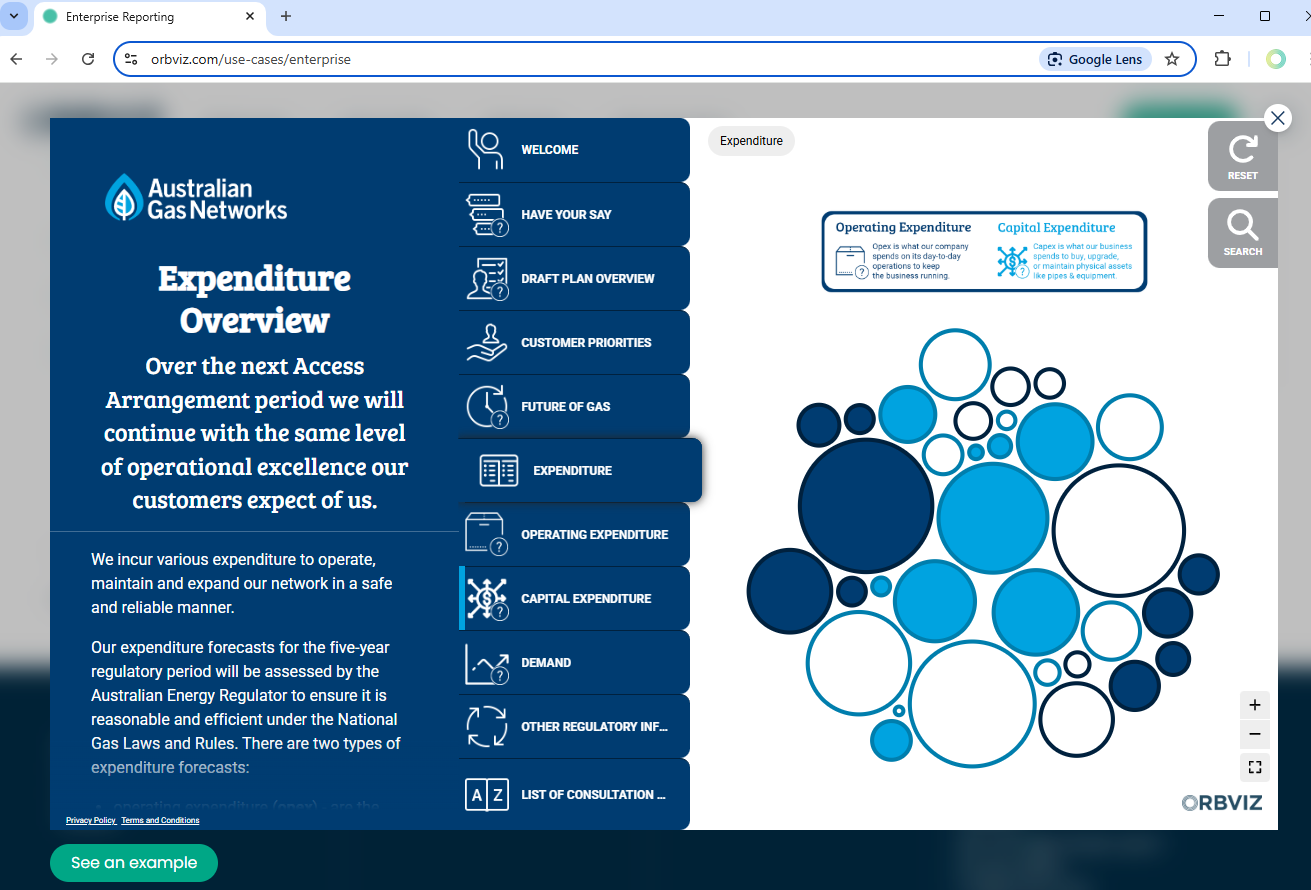Click the subtitle starting "Over the next Access"
The width and height of the screenshot is (1311, 890).
click(x=255, y=433)
